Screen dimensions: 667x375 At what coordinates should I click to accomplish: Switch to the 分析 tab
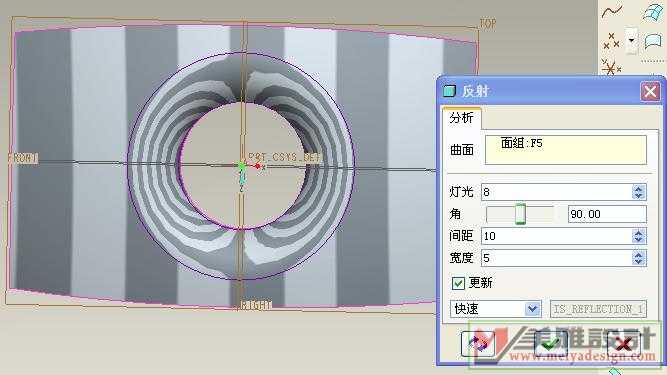pos(462,118)
